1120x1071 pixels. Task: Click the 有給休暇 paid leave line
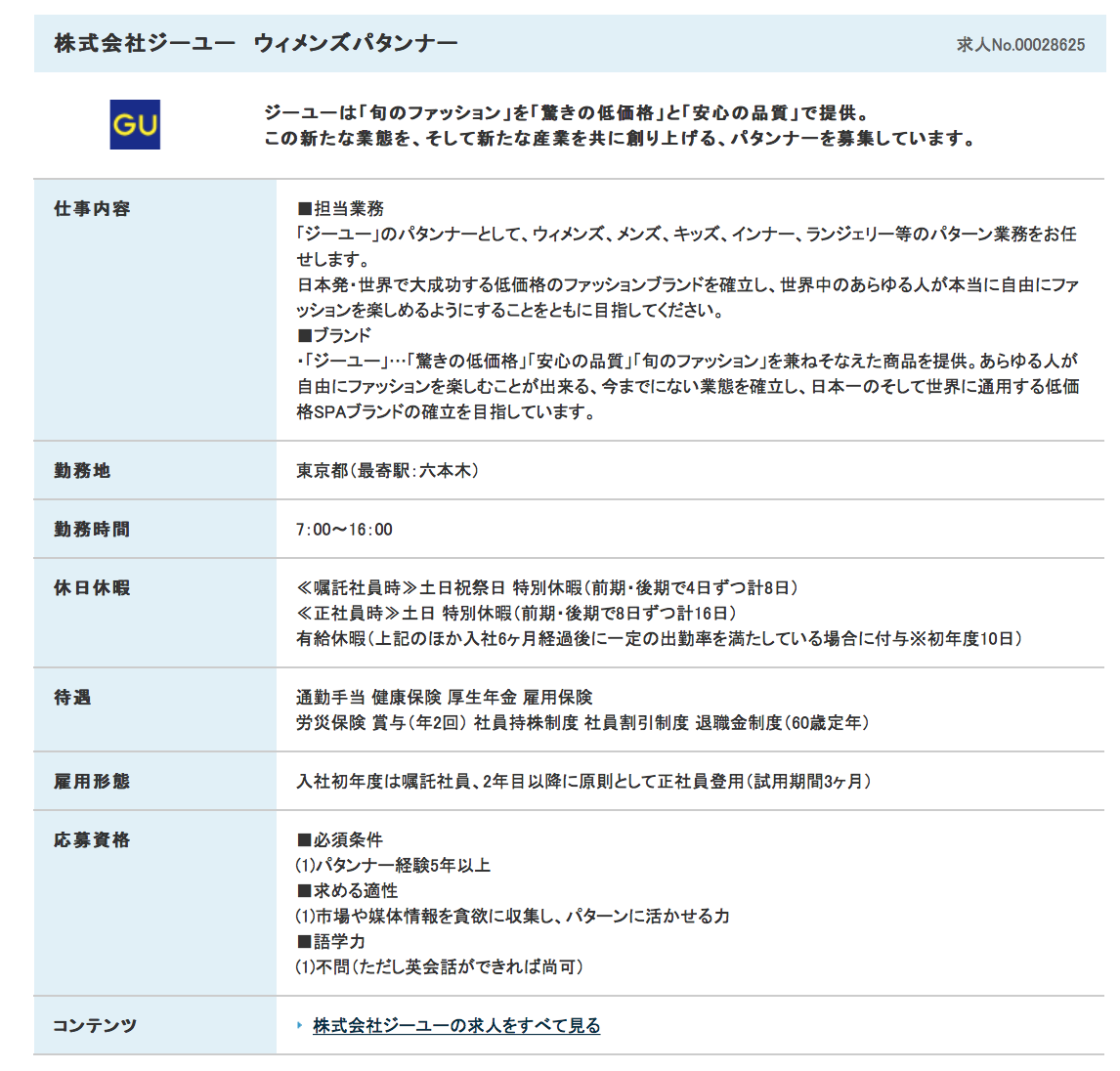coord(660,638)
